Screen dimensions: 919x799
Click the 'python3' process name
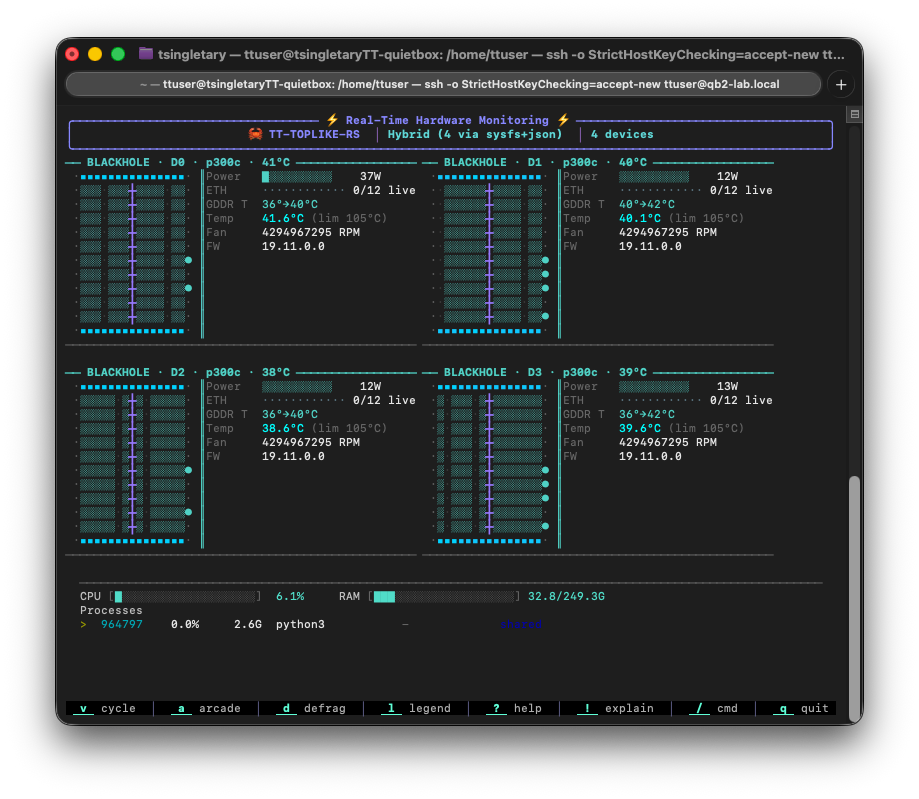point(300,624)
